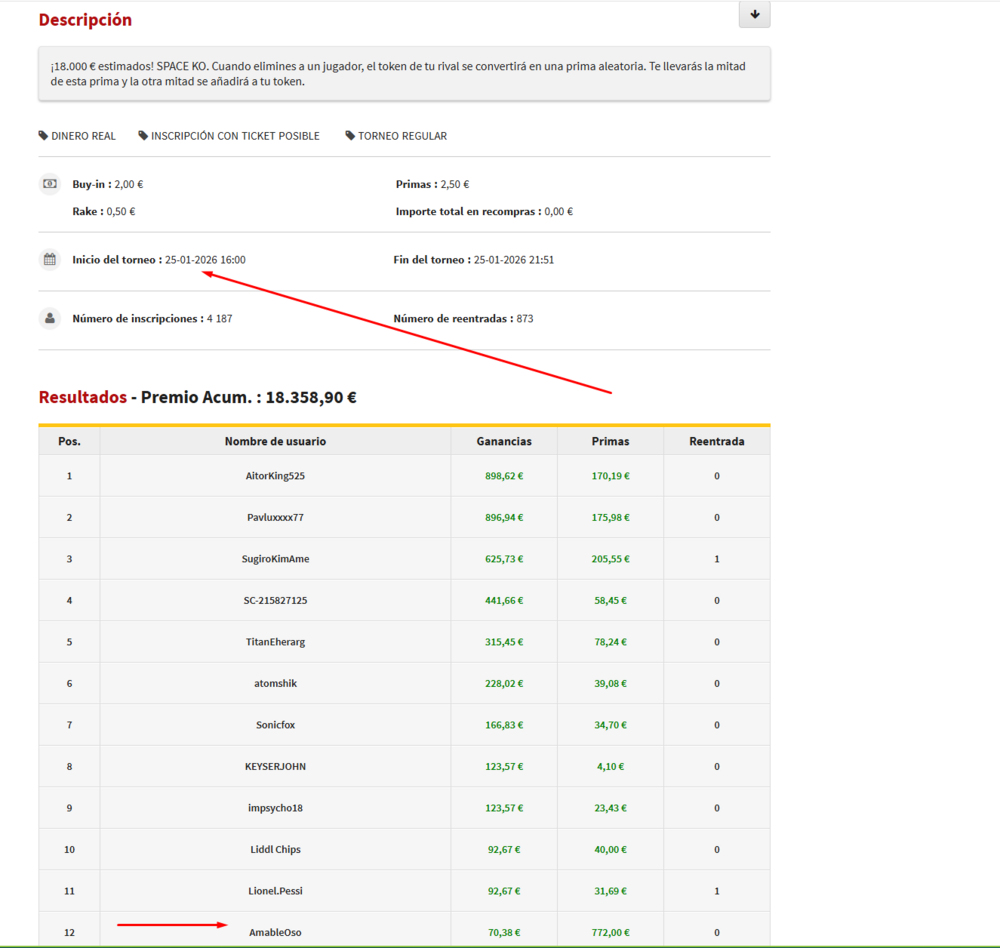Select the DINERO REAL tag label
Image resolution: width=1000 pixels, height=948 pixels.
coord(83,136)
